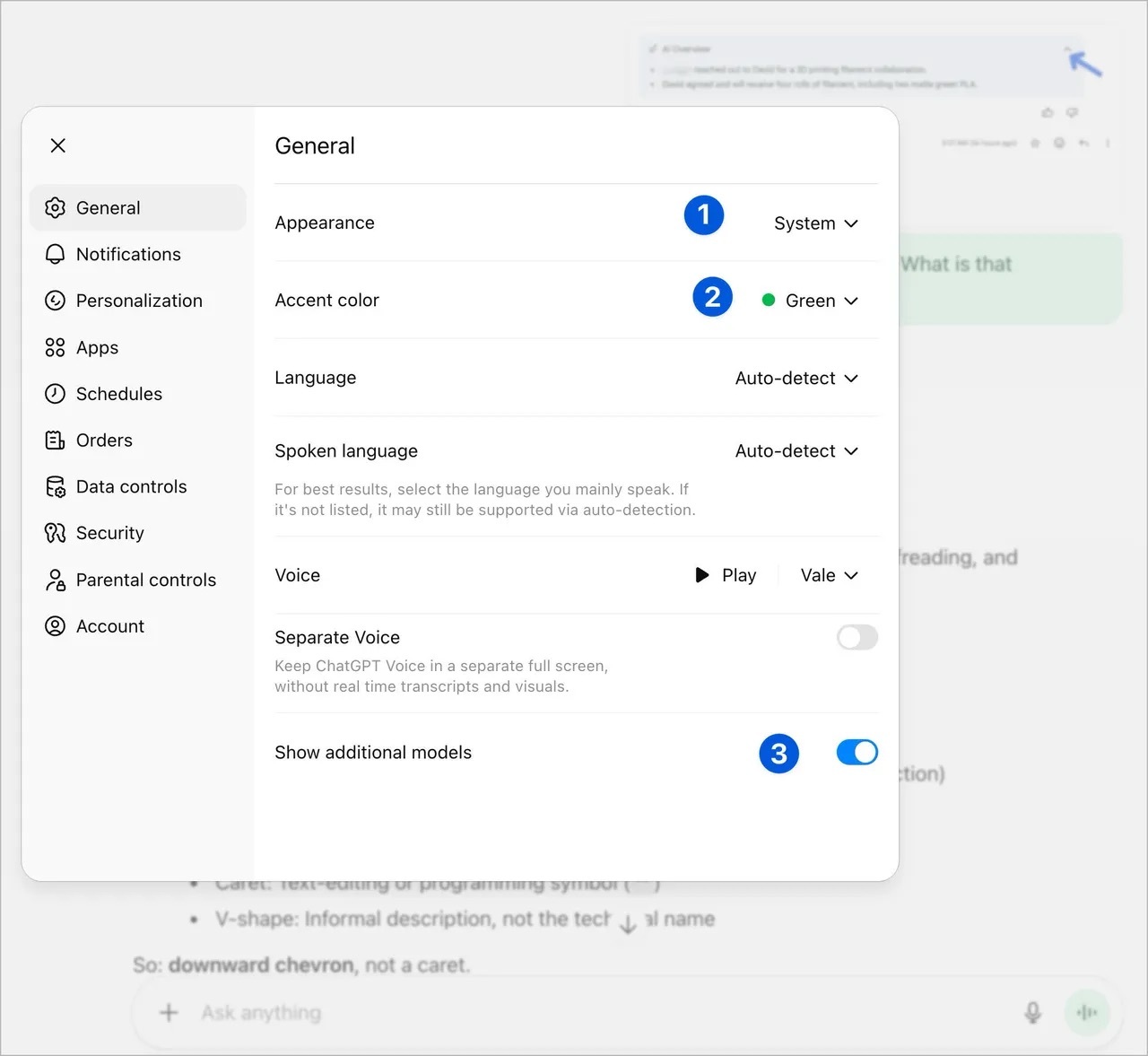
Task: Click the green Accent color swatch
Action: (769, 300)
